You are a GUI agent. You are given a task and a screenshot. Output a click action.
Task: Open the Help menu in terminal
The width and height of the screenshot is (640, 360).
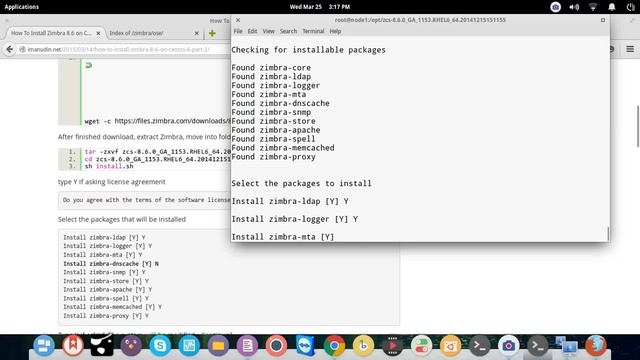coord(335,31)
